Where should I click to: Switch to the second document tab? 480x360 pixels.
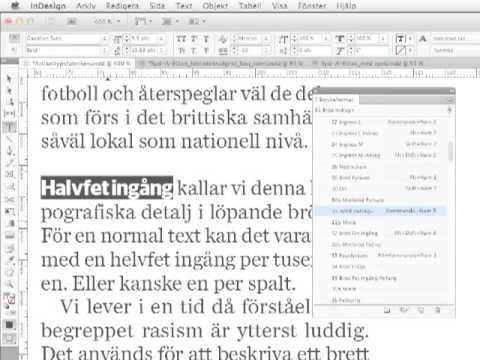221,63
